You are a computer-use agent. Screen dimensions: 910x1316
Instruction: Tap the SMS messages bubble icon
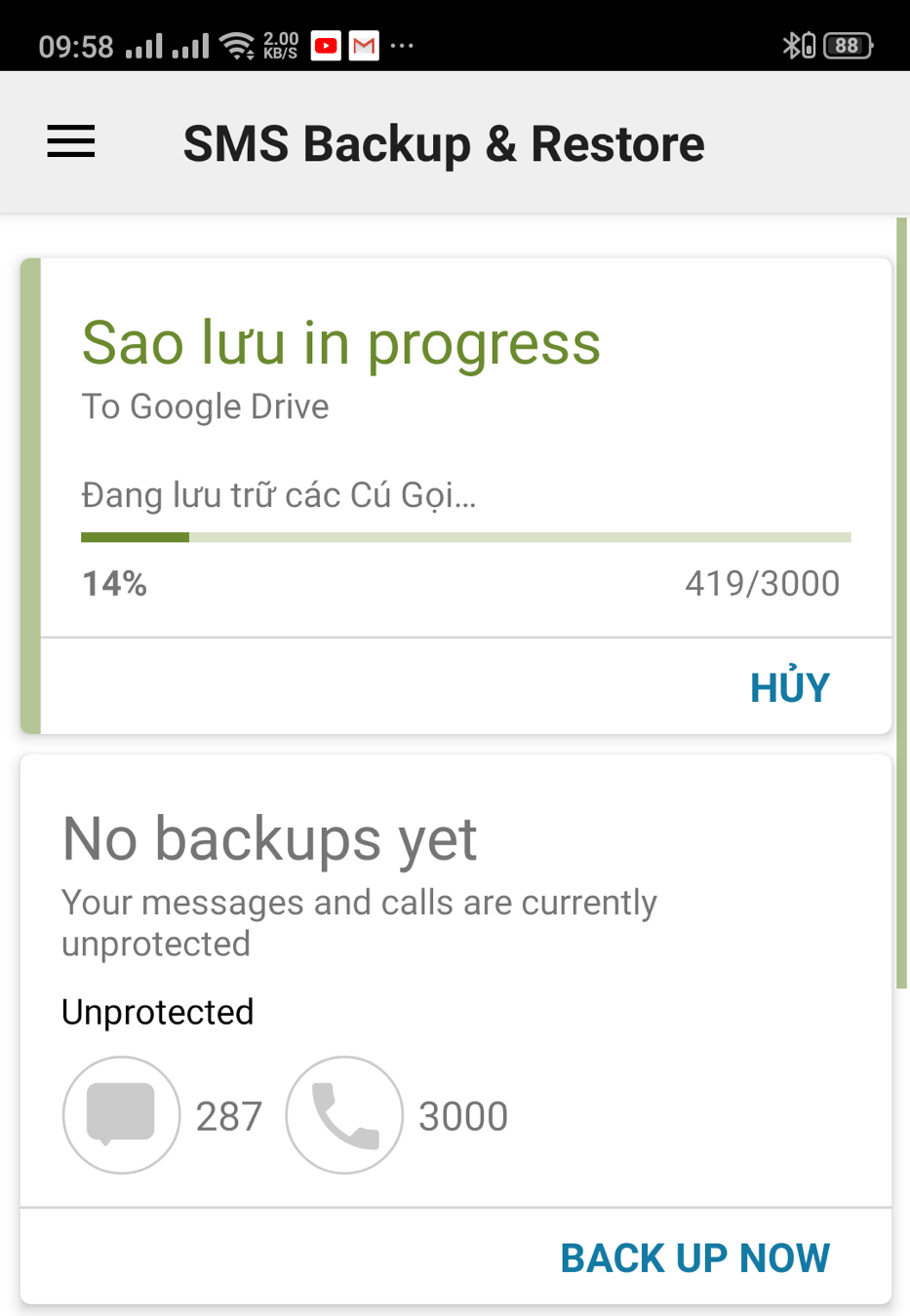point(121,1114)
